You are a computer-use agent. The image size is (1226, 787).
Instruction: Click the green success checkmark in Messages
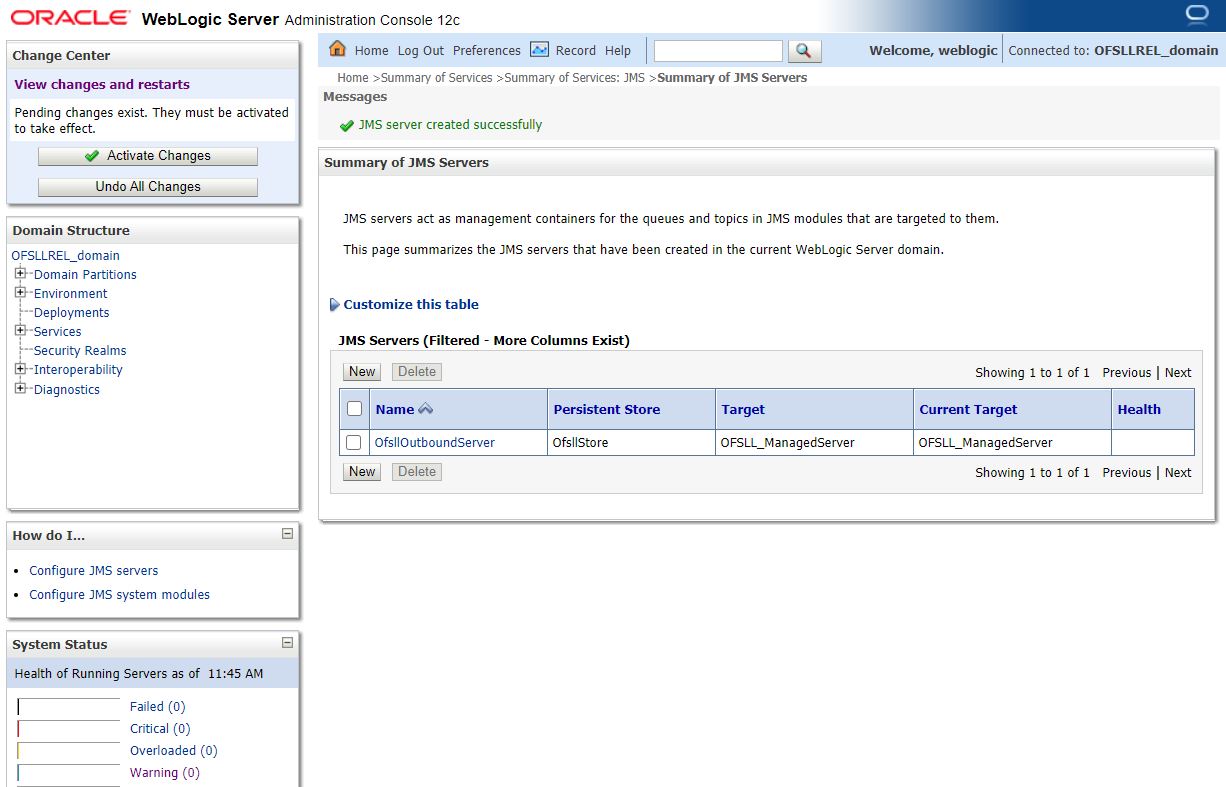pyautogui.click(x=347, y=125)
